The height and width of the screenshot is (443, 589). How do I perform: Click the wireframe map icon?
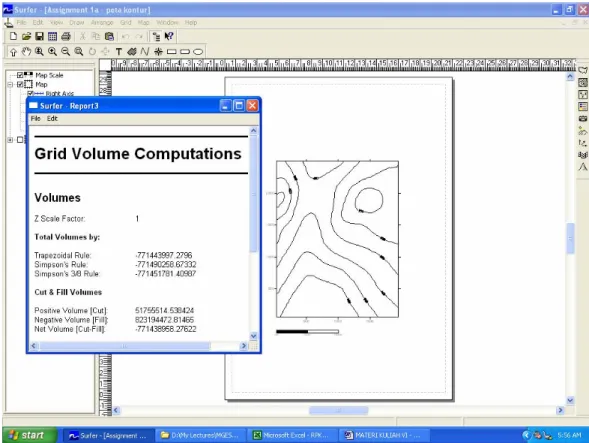point(583,155)
